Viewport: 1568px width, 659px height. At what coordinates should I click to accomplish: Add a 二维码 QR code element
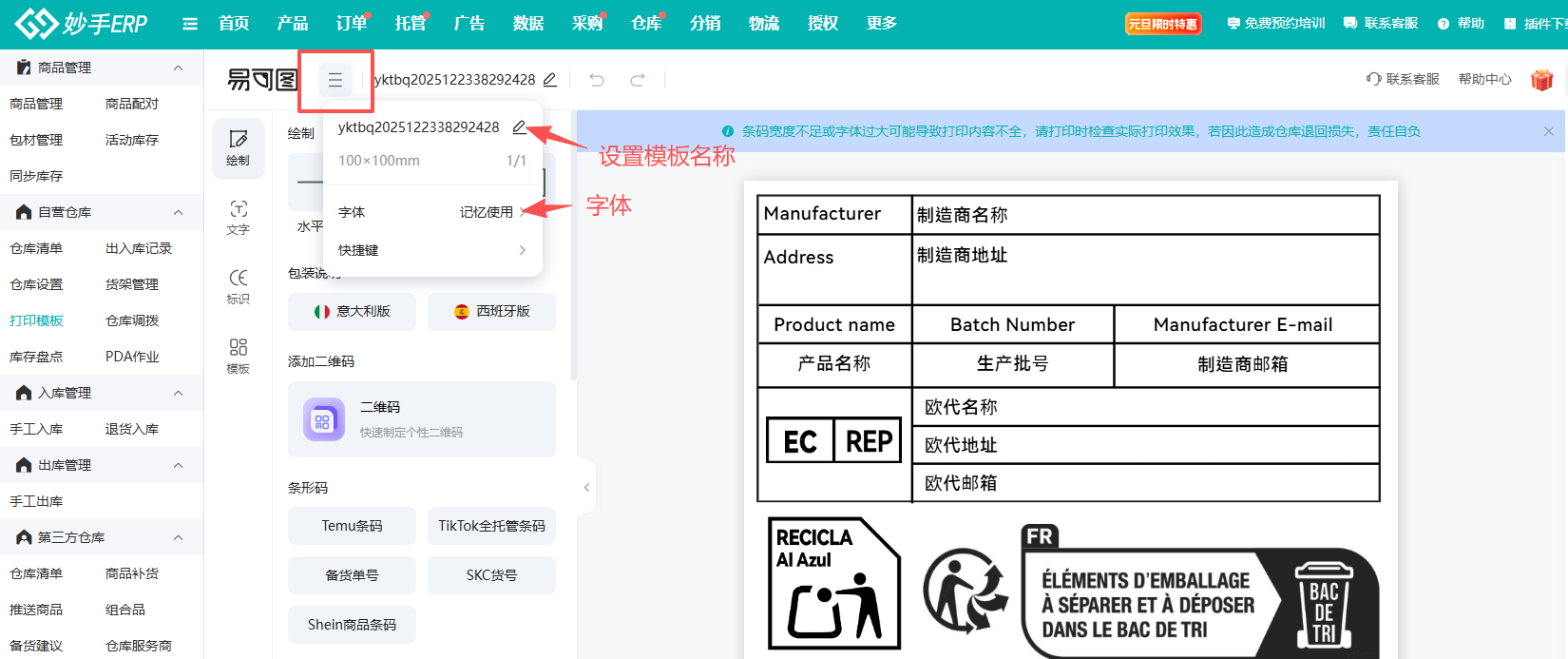(421, 419)
